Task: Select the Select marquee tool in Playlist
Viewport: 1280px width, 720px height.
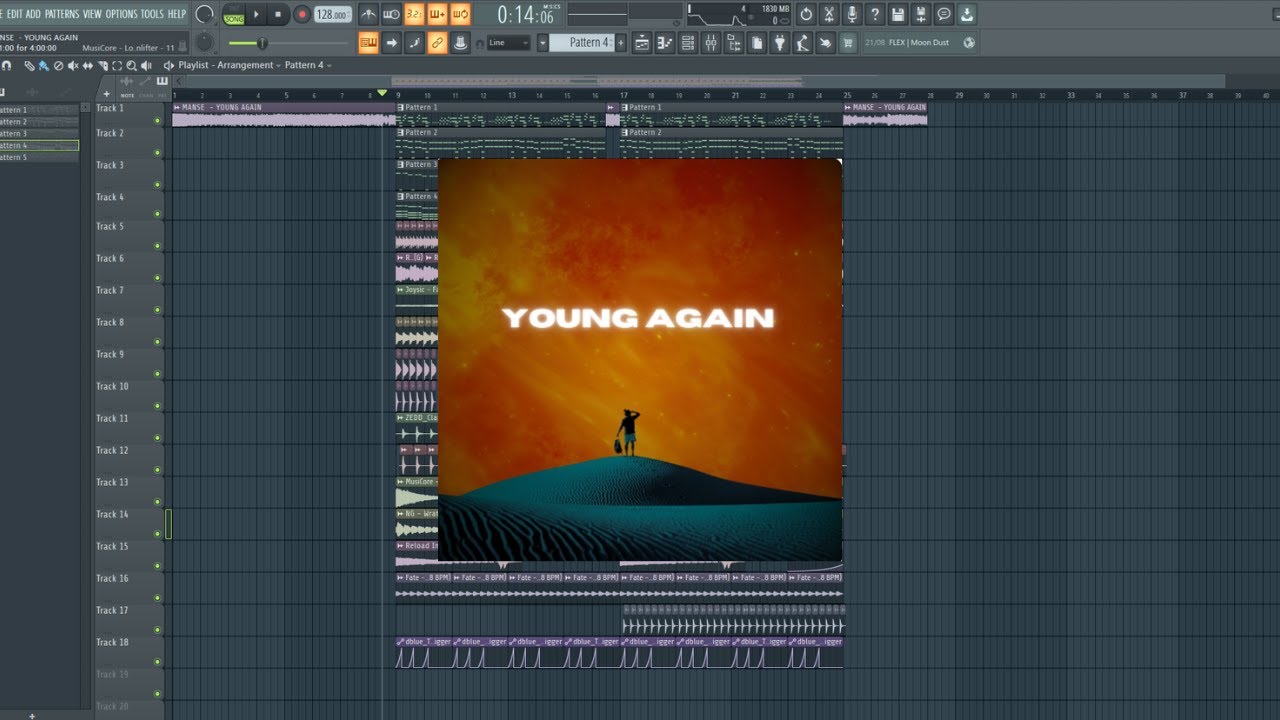Action: point(117,65)
